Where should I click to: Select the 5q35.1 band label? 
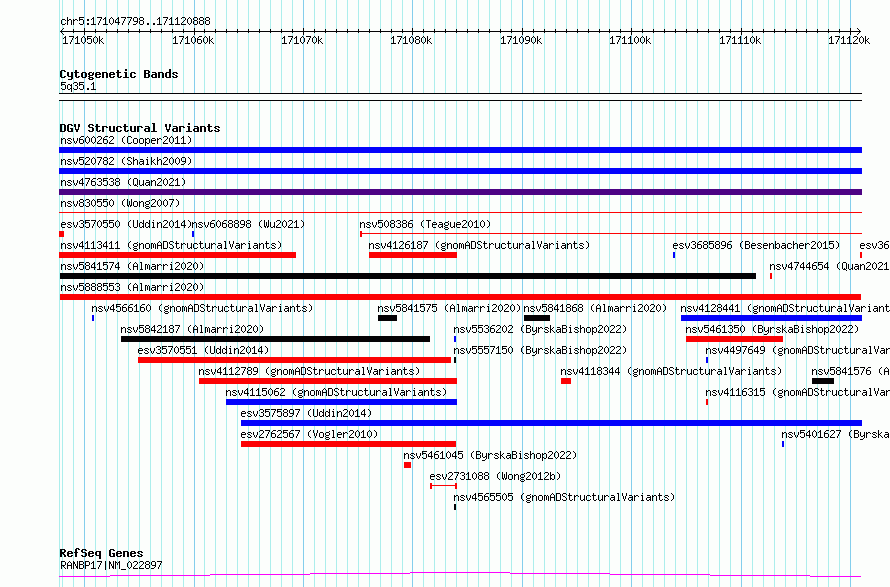point(78,86)
